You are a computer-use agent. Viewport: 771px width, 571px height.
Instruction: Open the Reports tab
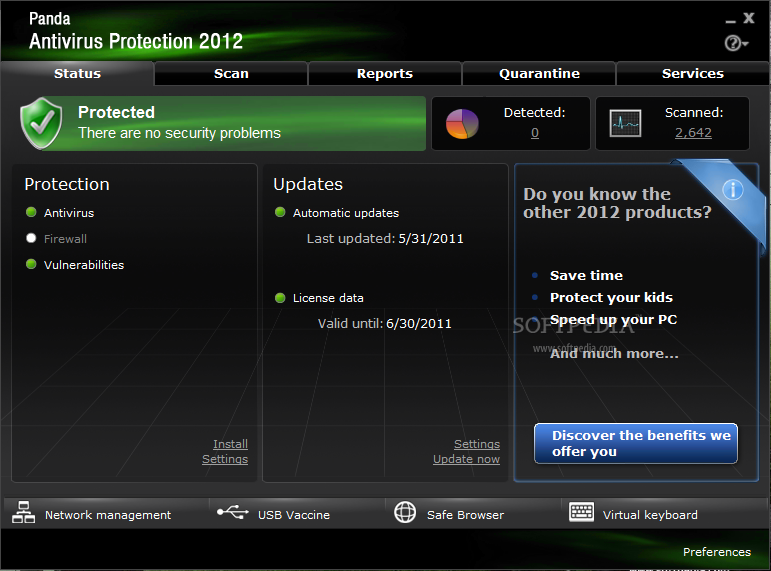(x=385, y=73)
